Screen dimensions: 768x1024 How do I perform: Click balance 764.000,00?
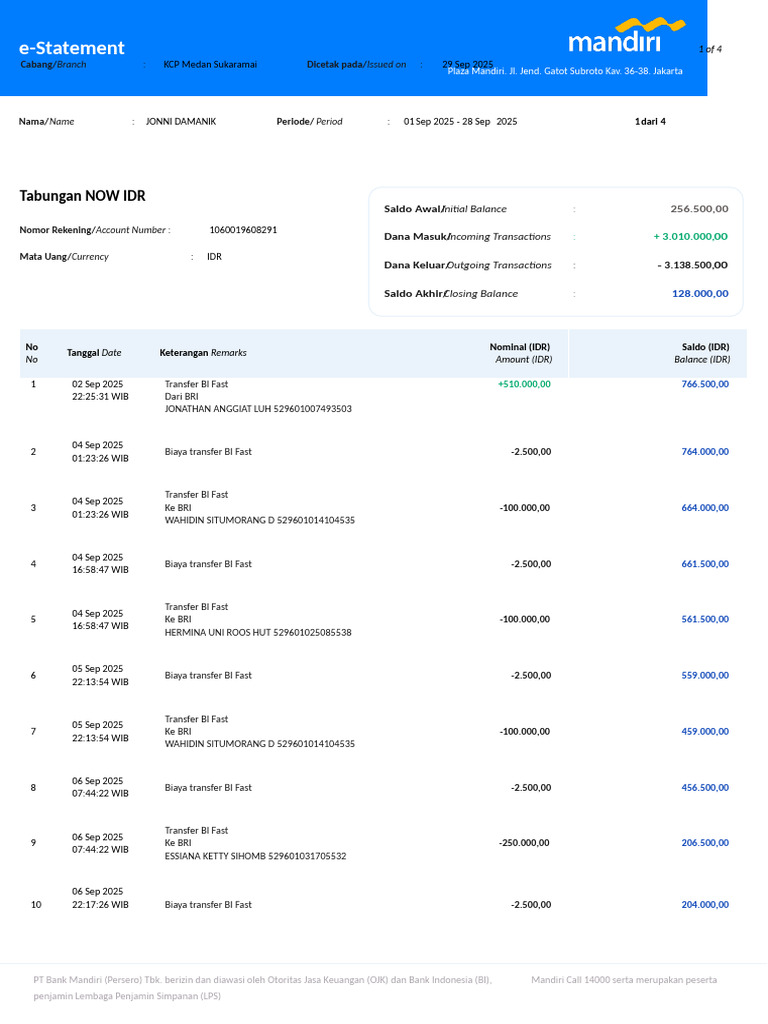click(705, 451)
